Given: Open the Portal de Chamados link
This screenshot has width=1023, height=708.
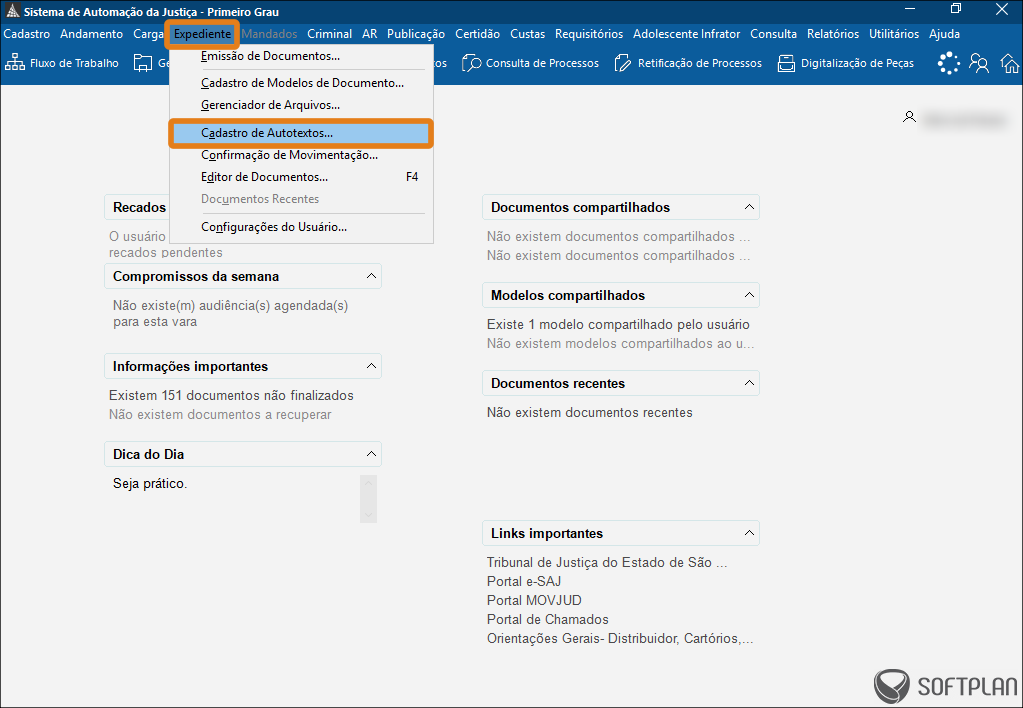Looking at the screenshot, I should tap(547, 619).
